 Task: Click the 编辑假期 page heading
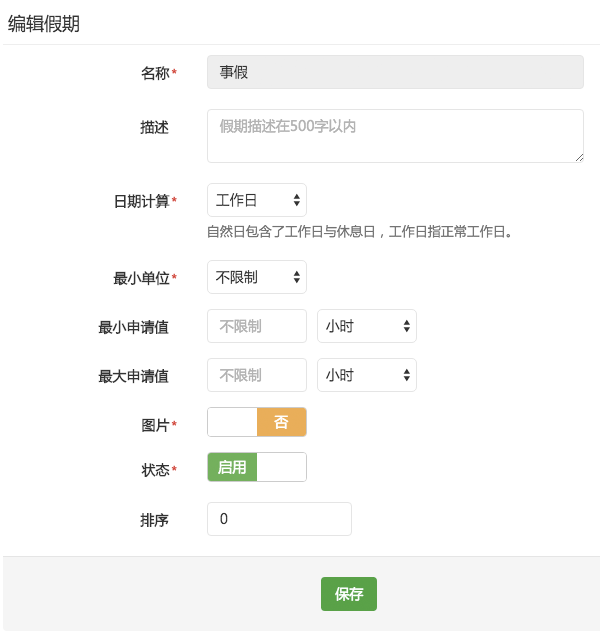[44, 23]
